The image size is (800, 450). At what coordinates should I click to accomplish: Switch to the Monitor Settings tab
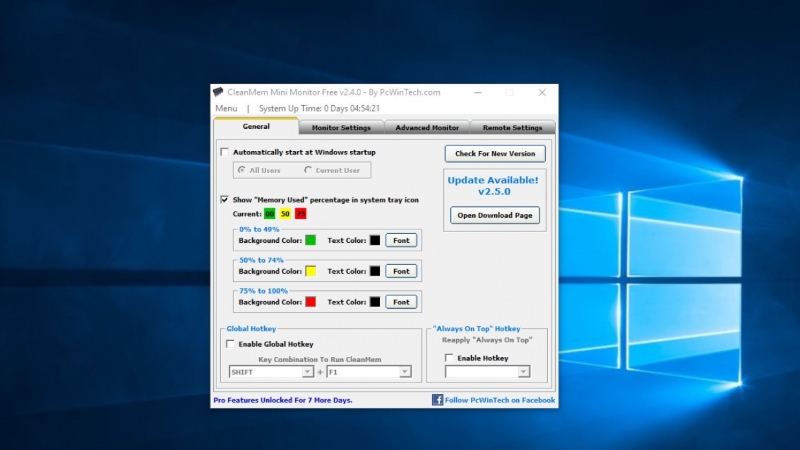coord(341,128)
